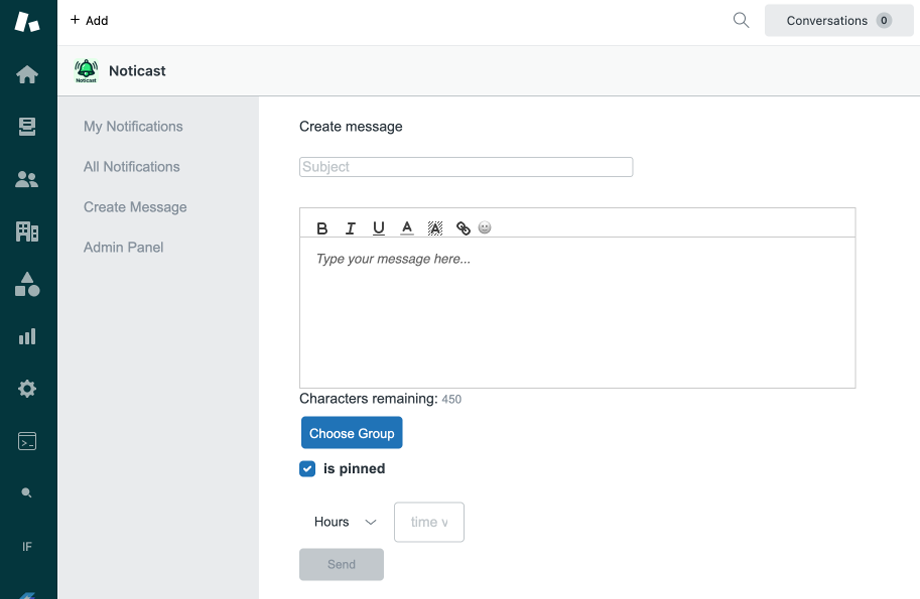Expand the time value dropdown
920x599 pixels.
click(x=429, y=521)
